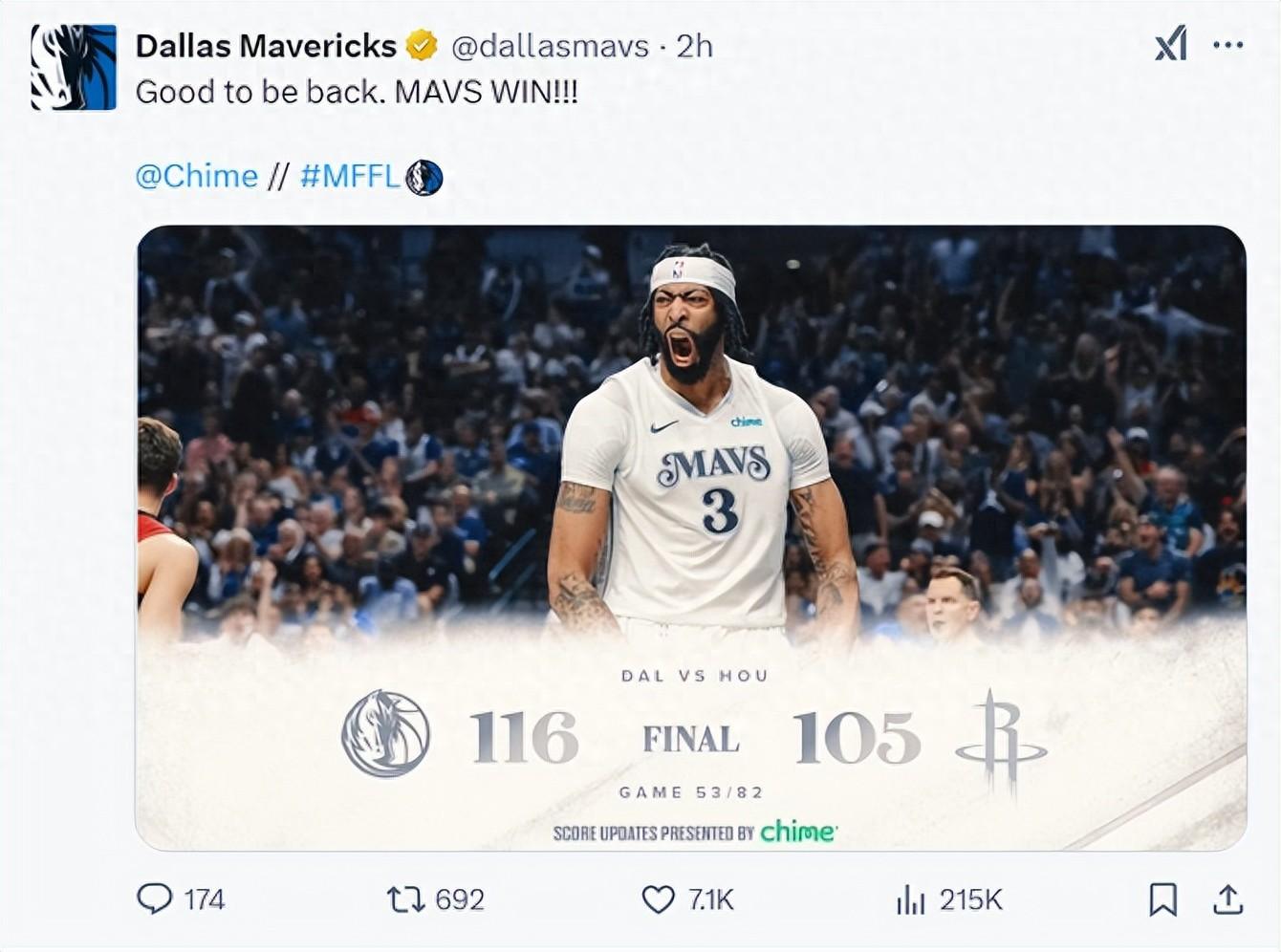1281x952 pixels.
Task: Click the @dallasmavs handle
Action: pyautogui.click(x=550, y=46)
